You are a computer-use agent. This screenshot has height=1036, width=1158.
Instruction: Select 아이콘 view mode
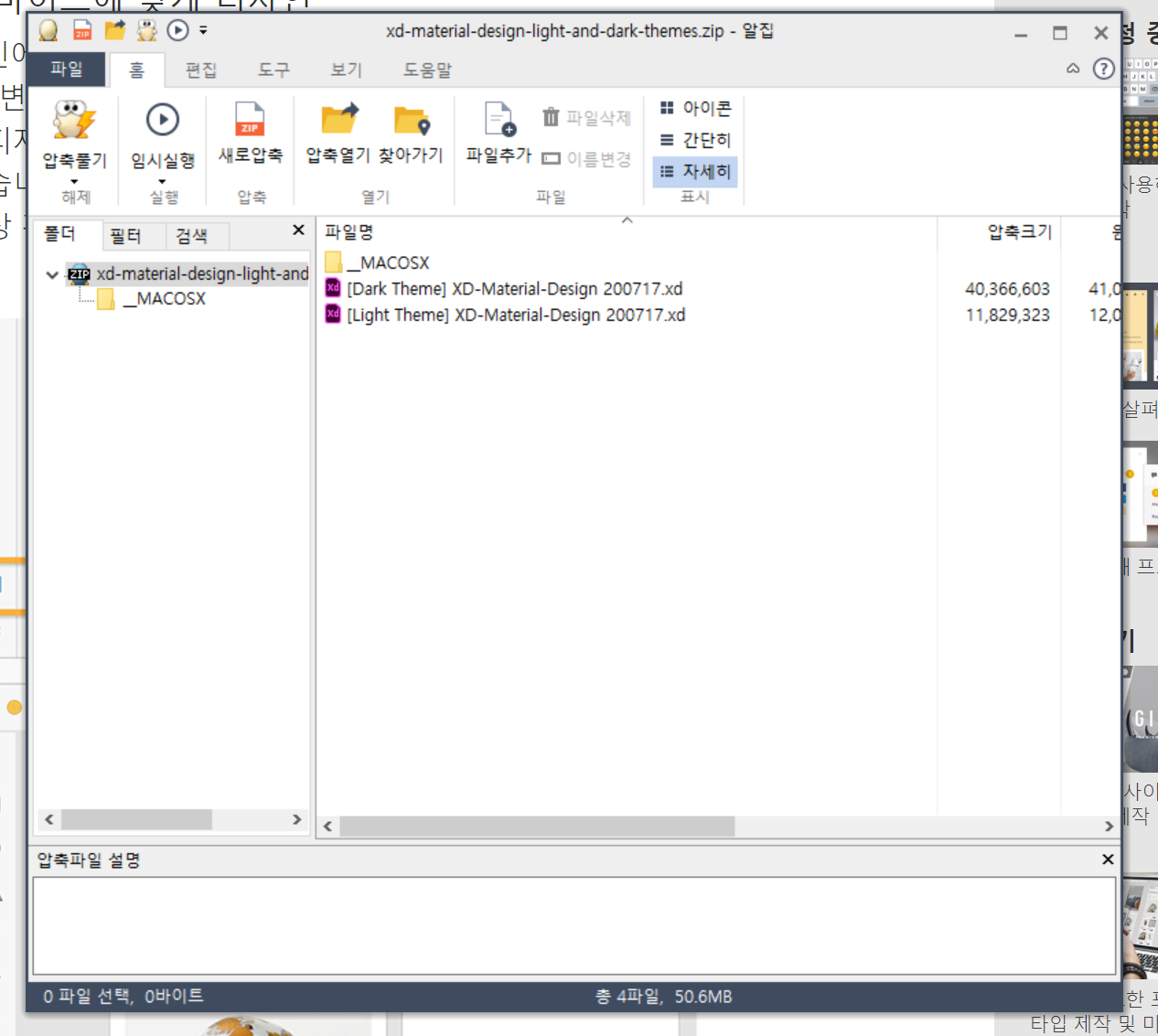pyautogui.click(x=696, y=108)
